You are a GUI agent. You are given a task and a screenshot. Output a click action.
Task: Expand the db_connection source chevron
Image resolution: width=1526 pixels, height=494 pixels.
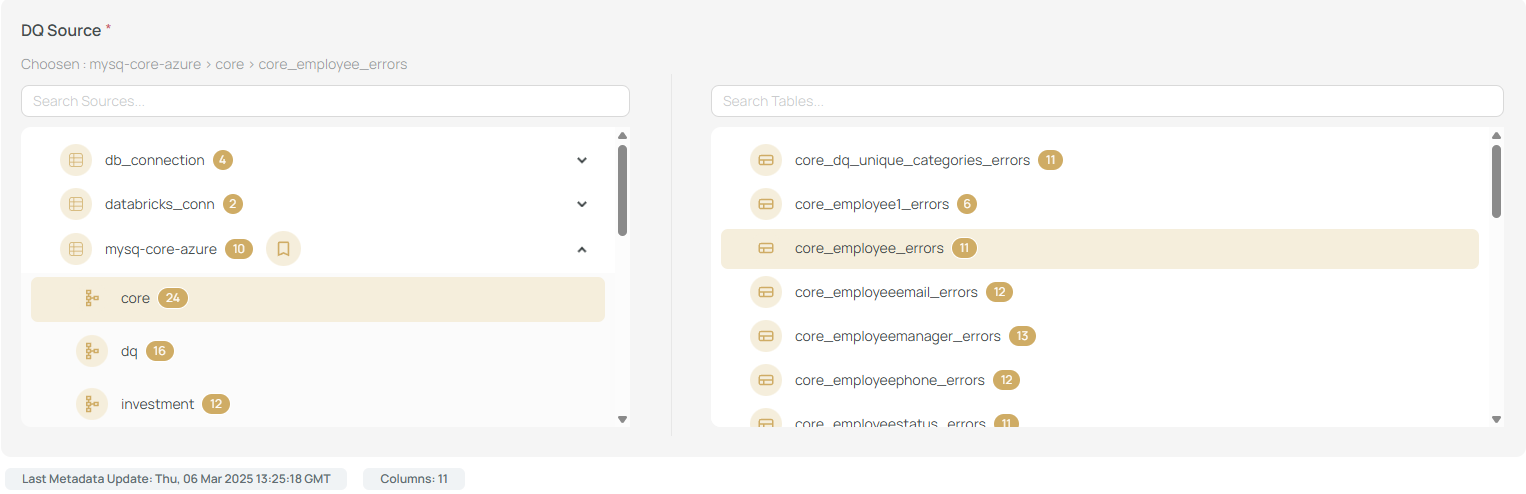pos(582,160)
